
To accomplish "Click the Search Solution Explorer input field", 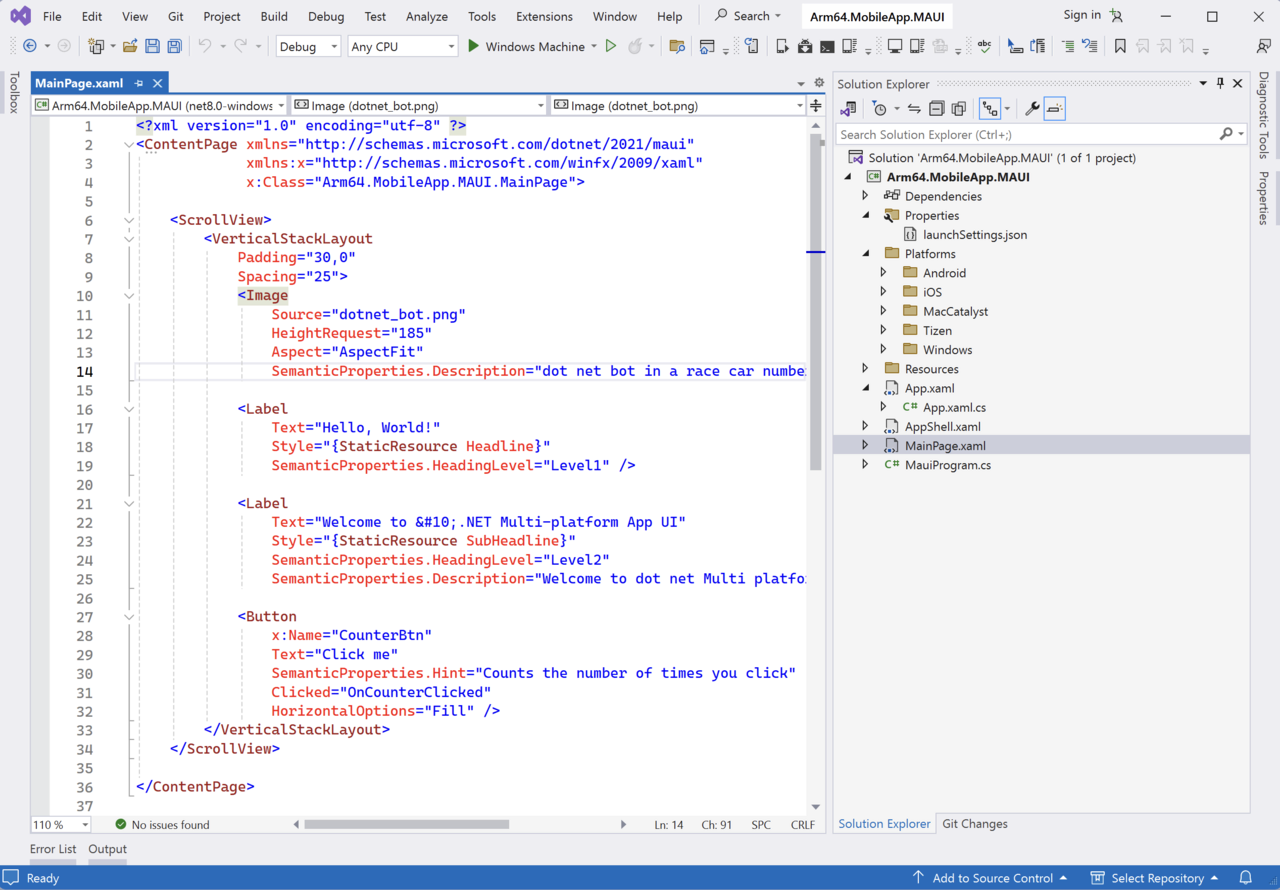I will click(x=1025, y=134).
